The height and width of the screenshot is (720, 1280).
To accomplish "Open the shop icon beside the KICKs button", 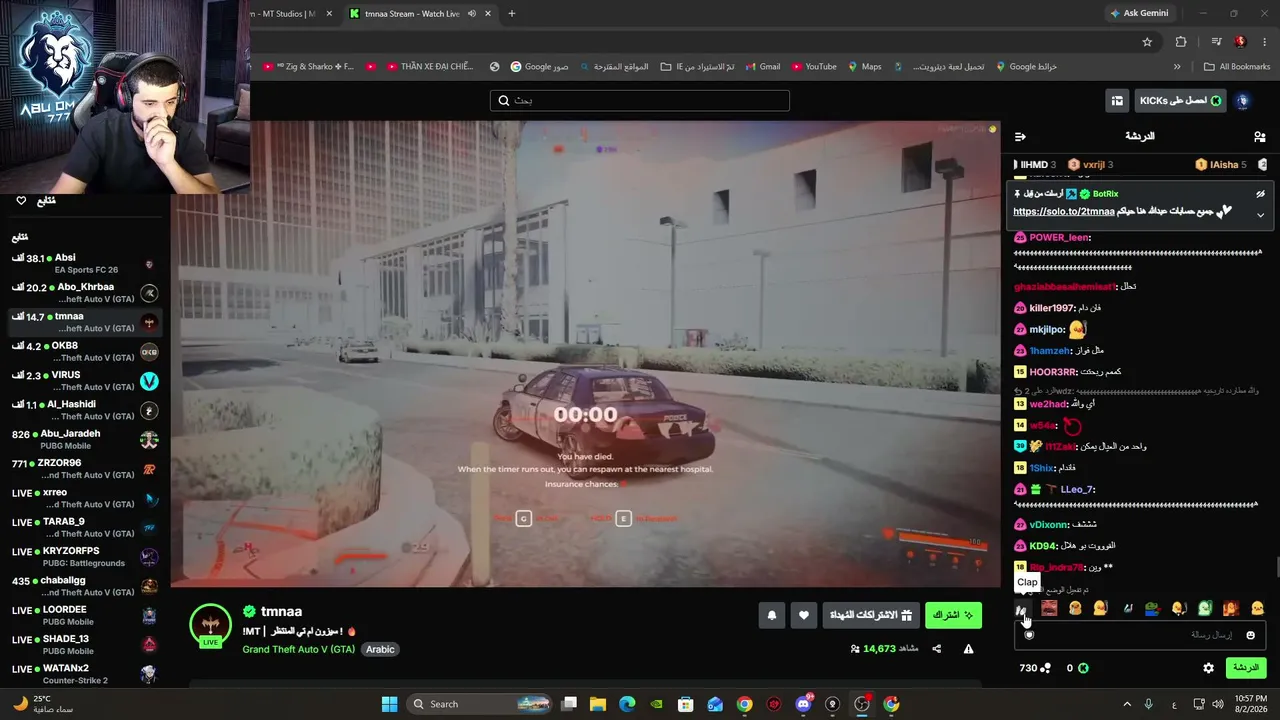I will (1117, 101).
